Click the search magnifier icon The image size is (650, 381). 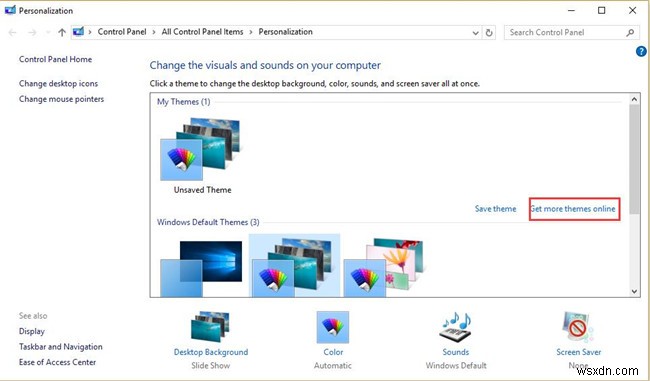point(630,32)
